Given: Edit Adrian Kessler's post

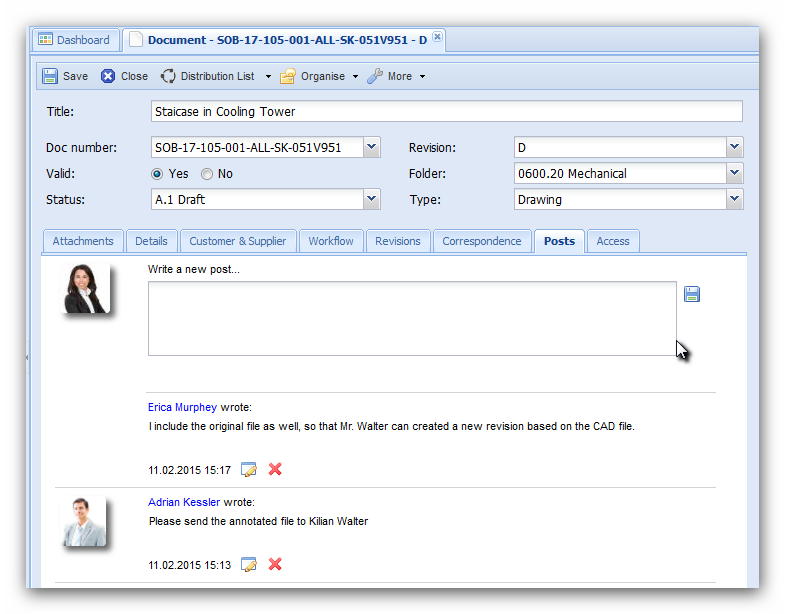Looking at the screenshot, I should point(249,565).
